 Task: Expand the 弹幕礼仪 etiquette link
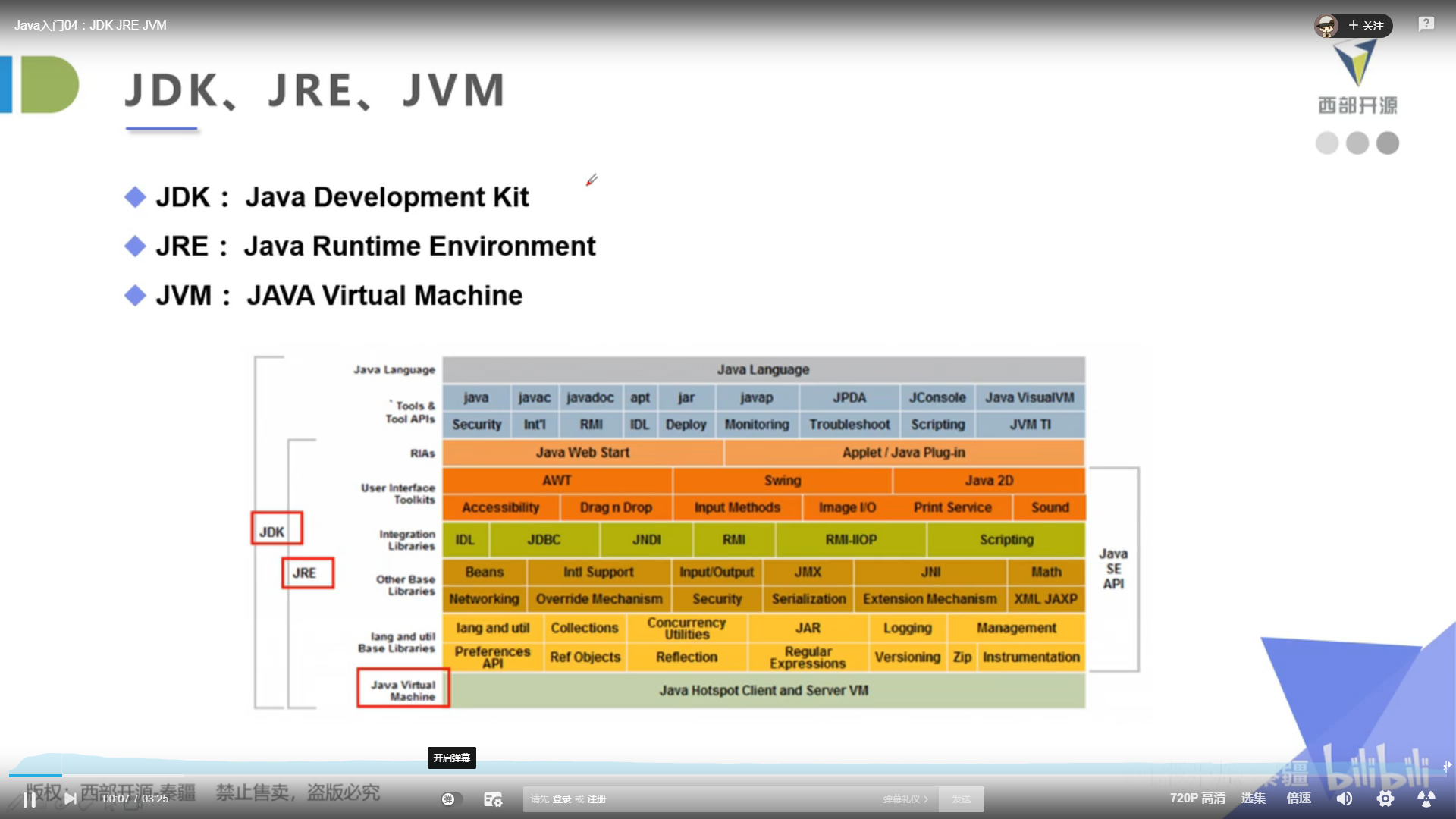(x=905, y=799)
